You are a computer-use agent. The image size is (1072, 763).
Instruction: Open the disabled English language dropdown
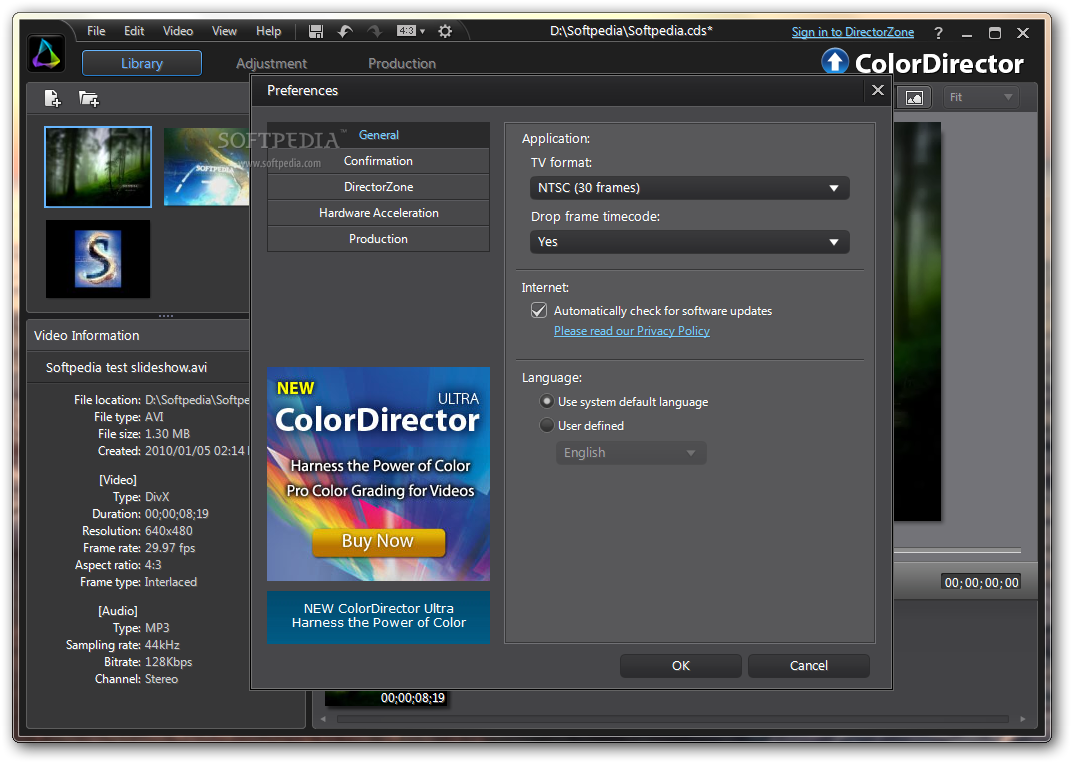[631, 453]
